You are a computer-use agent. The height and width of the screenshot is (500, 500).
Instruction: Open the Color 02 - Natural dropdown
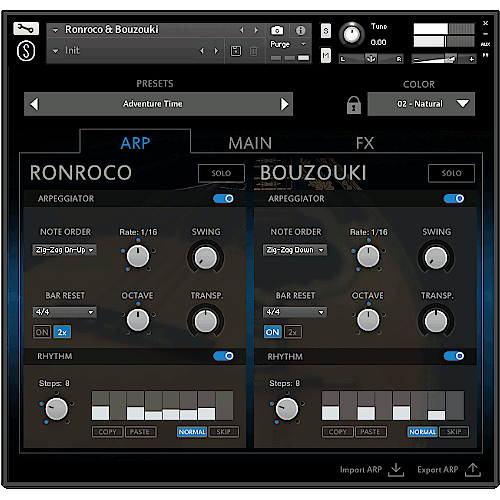click(x=421, y=104)
